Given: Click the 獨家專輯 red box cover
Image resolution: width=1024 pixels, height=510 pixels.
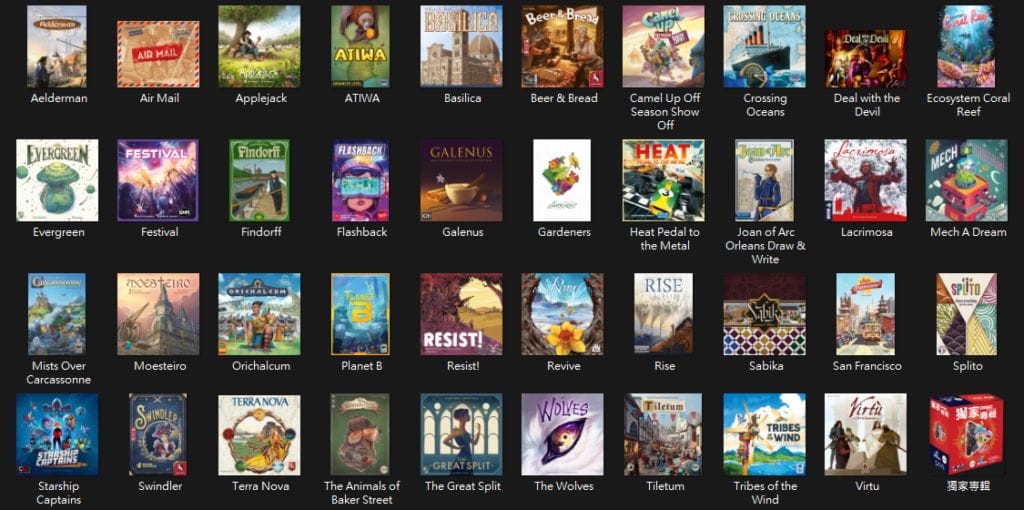Looking at the screenshot, I should point(966,434).
